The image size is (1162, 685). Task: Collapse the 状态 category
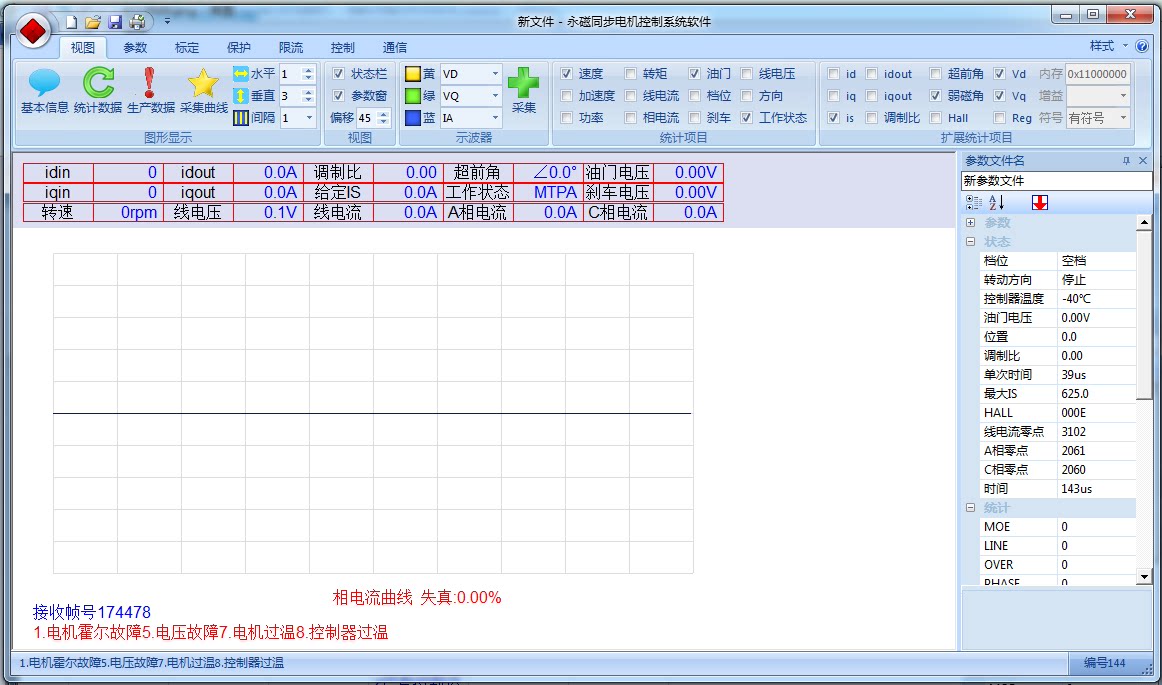click(x=971, y=242)
